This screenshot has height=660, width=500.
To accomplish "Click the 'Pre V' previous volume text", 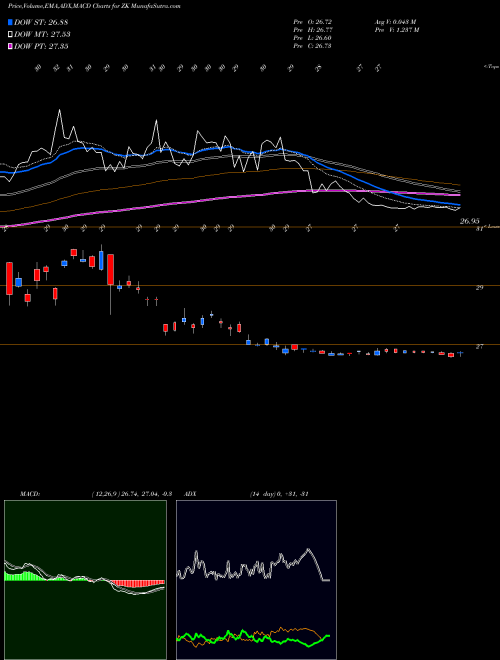I will point(396,30).
